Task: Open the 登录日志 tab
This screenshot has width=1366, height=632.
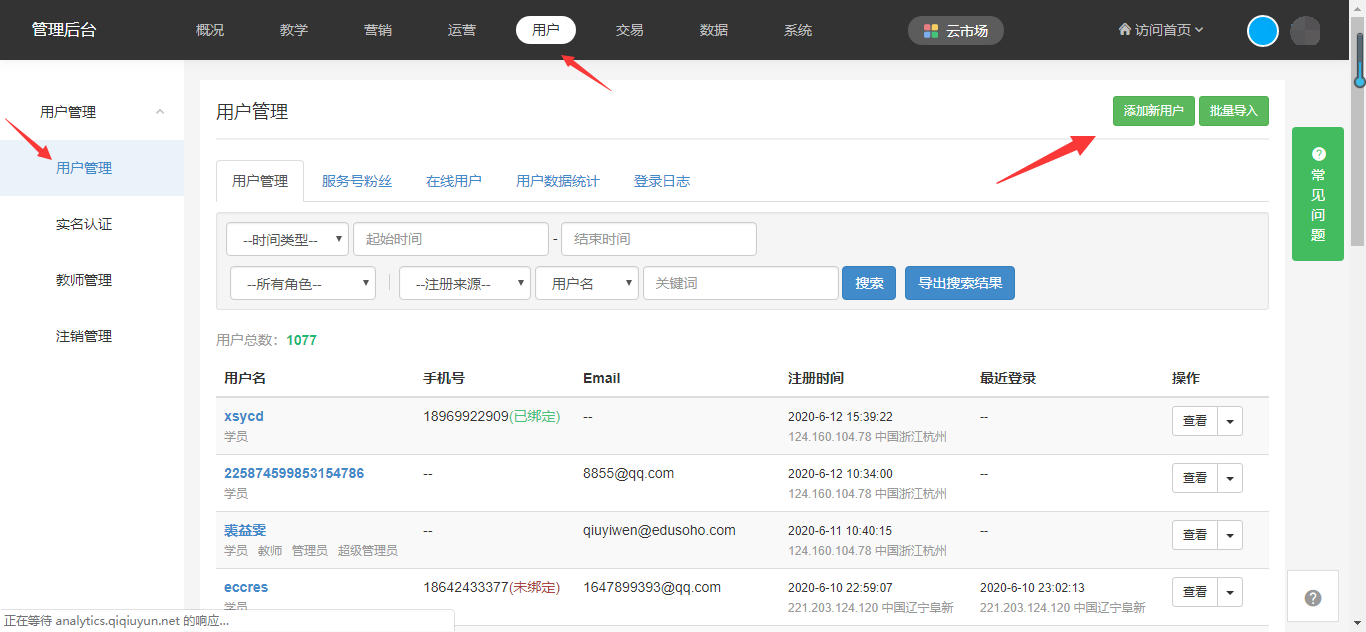Action: point(662,181)
